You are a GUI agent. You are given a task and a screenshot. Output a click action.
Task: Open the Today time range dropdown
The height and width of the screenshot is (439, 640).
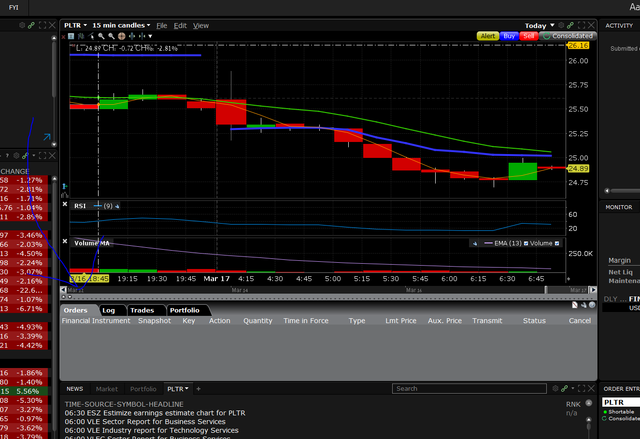[540, 26]
